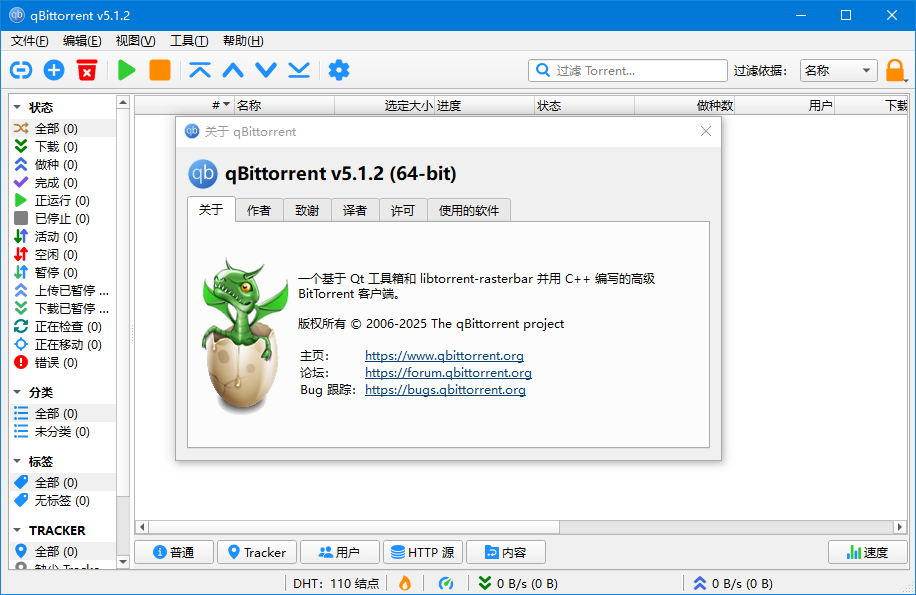Switch to the 许可 tab
Screen dimensions: 916x595
coord(403,210)
